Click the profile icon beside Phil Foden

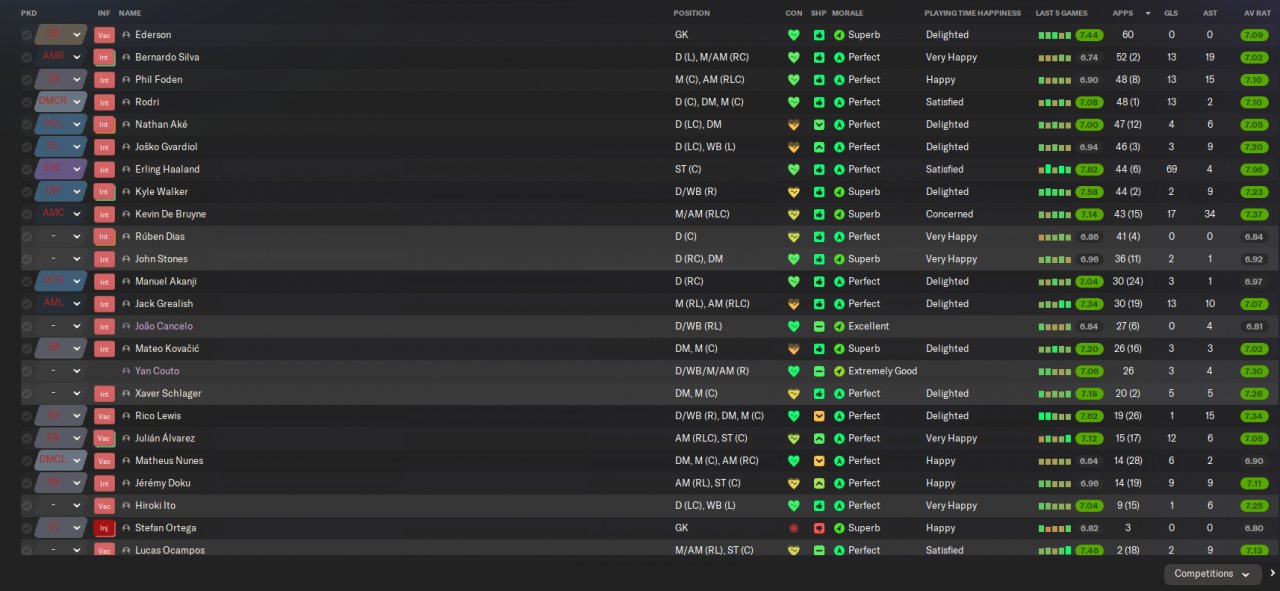pyautogui.click(x=126, y=80)
